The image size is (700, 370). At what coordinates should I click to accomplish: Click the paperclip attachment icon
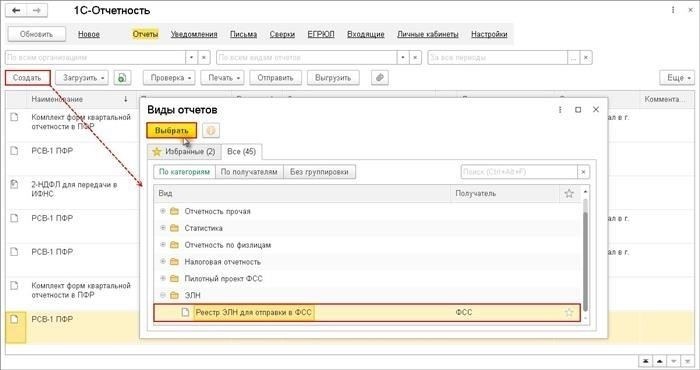point(379,78)
